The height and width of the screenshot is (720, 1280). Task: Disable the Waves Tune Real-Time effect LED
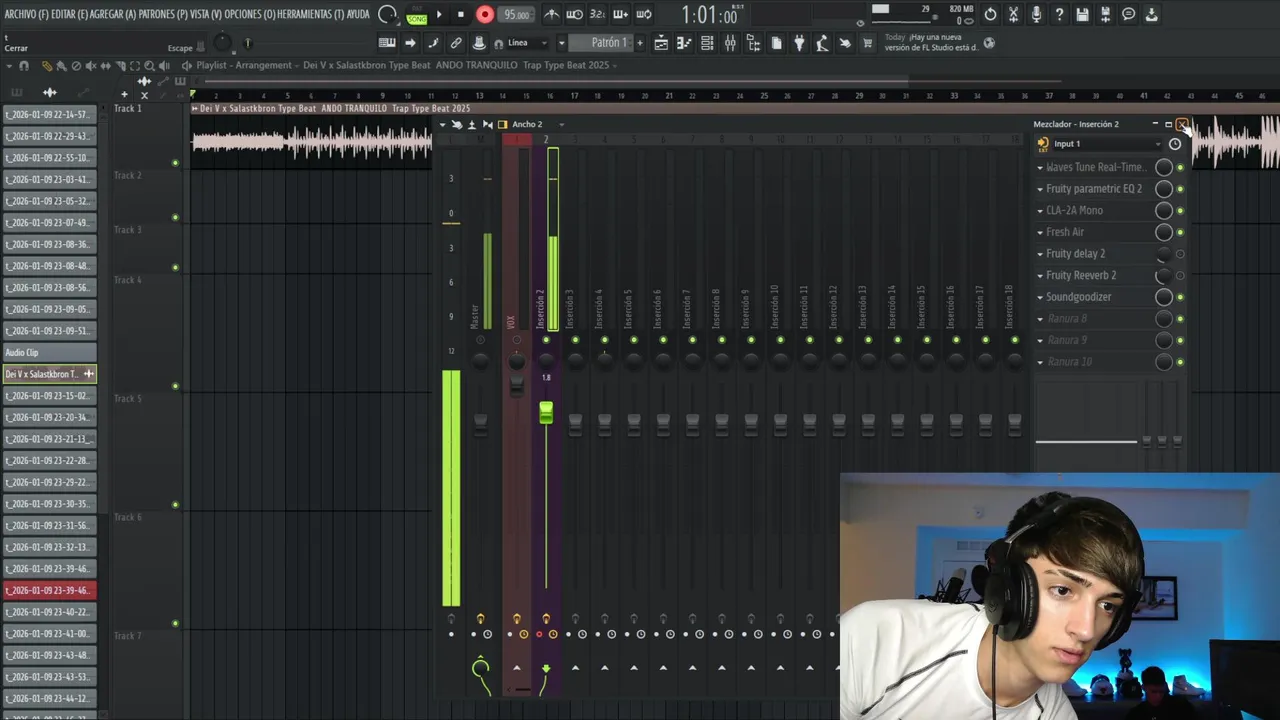pyautogui.click(x=1180, y=168)
